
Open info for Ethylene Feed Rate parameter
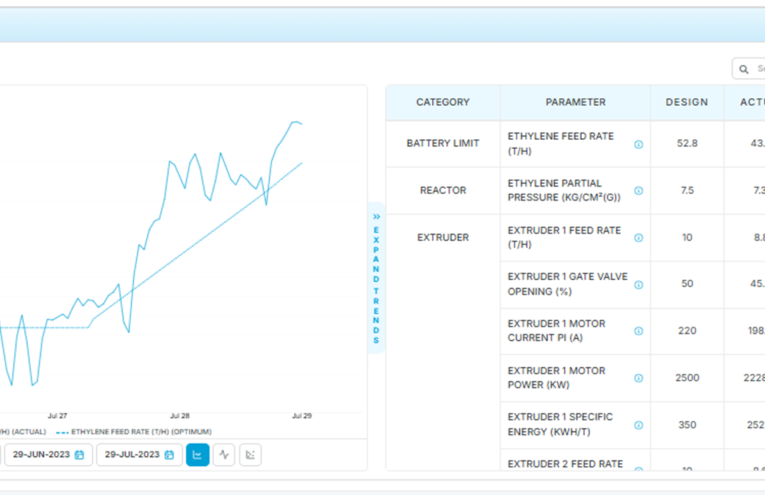pyautogui.click(x=638, y=144)
